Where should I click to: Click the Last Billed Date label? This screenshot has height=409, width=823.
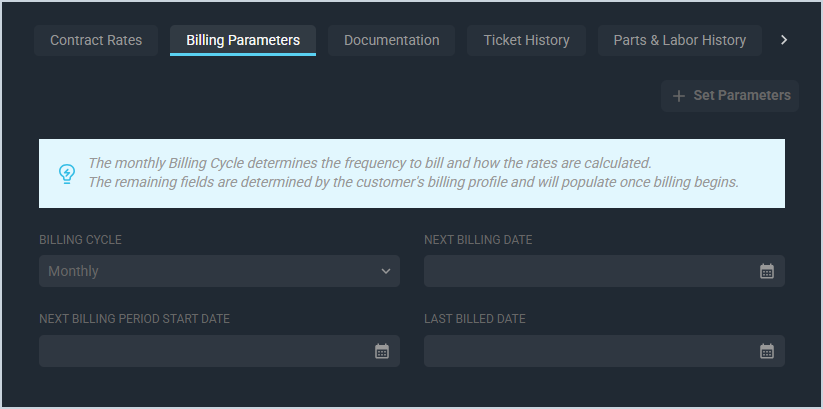pos(475,319)
